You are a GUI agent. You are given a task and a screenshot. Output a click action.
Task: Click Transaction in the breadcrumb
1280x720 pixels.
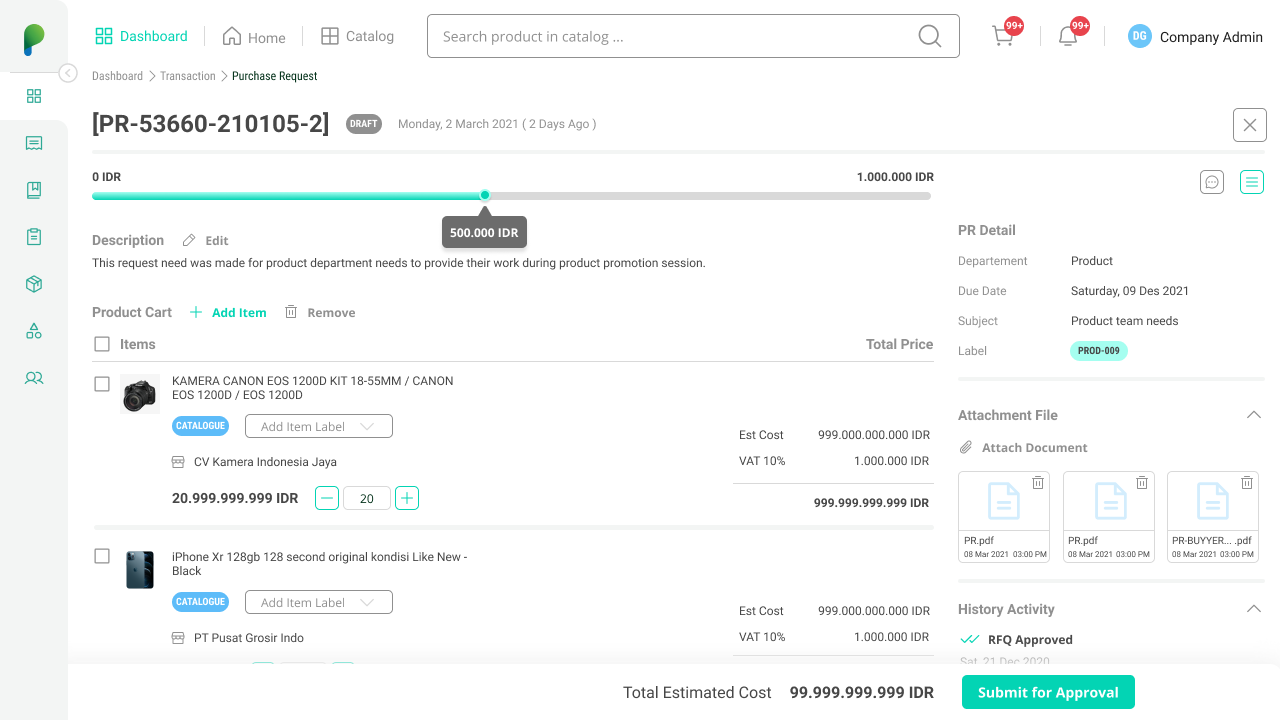coord(188,76)
